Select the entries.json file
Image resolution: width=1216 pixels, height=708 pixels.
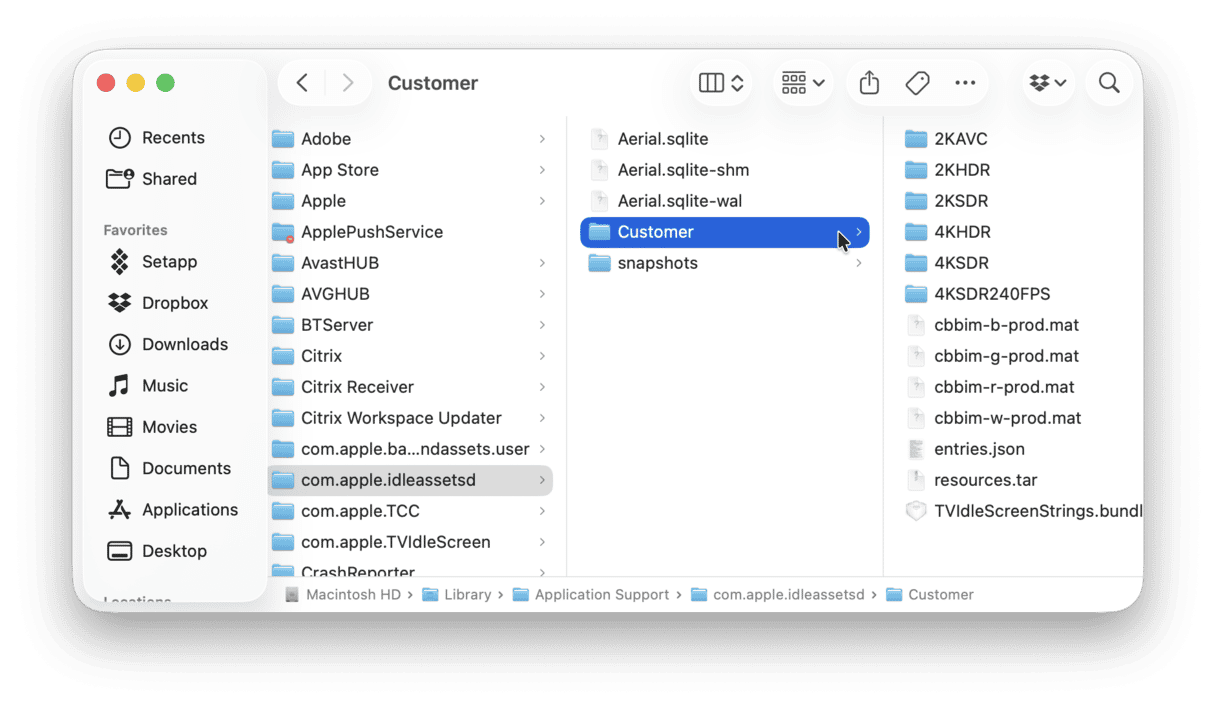(978, 449)
